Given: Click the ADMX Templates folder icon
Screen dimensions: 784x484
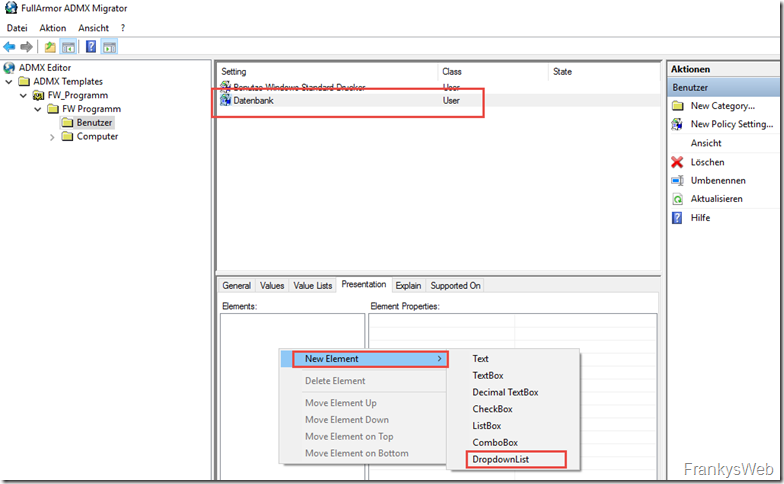Looking at the screenshot, I should pyautogui.click(x=24, y=82).
